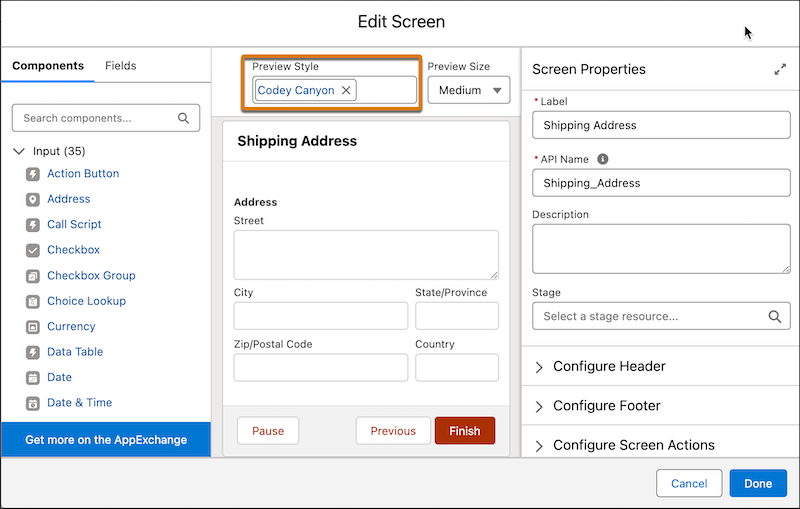This screenshot has width=800, height=509.
Task: Remove the Codey Canyon preview style
Action: point(346,90)
